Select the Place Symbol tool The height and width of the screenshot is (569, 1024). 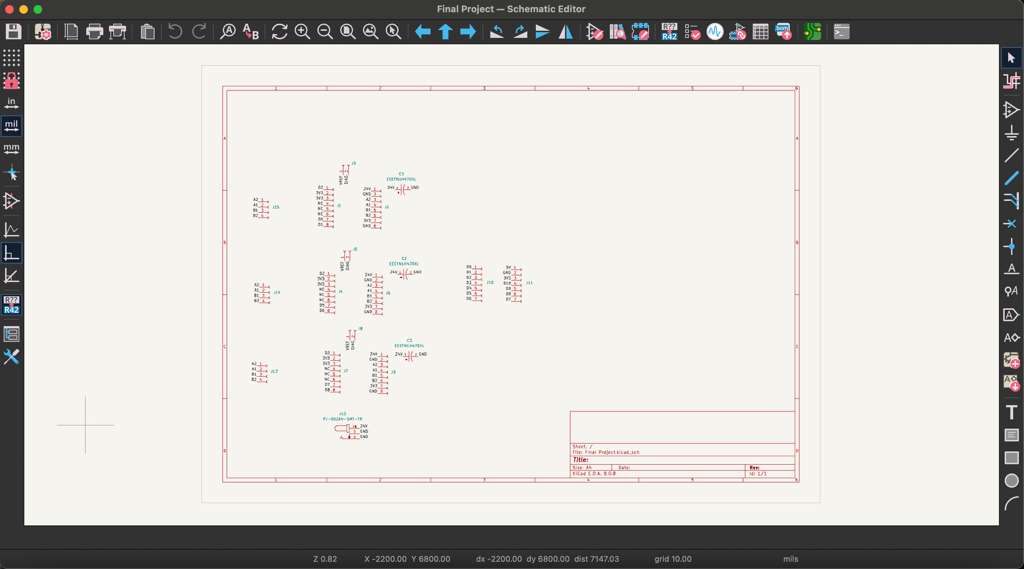[1011, 110]
